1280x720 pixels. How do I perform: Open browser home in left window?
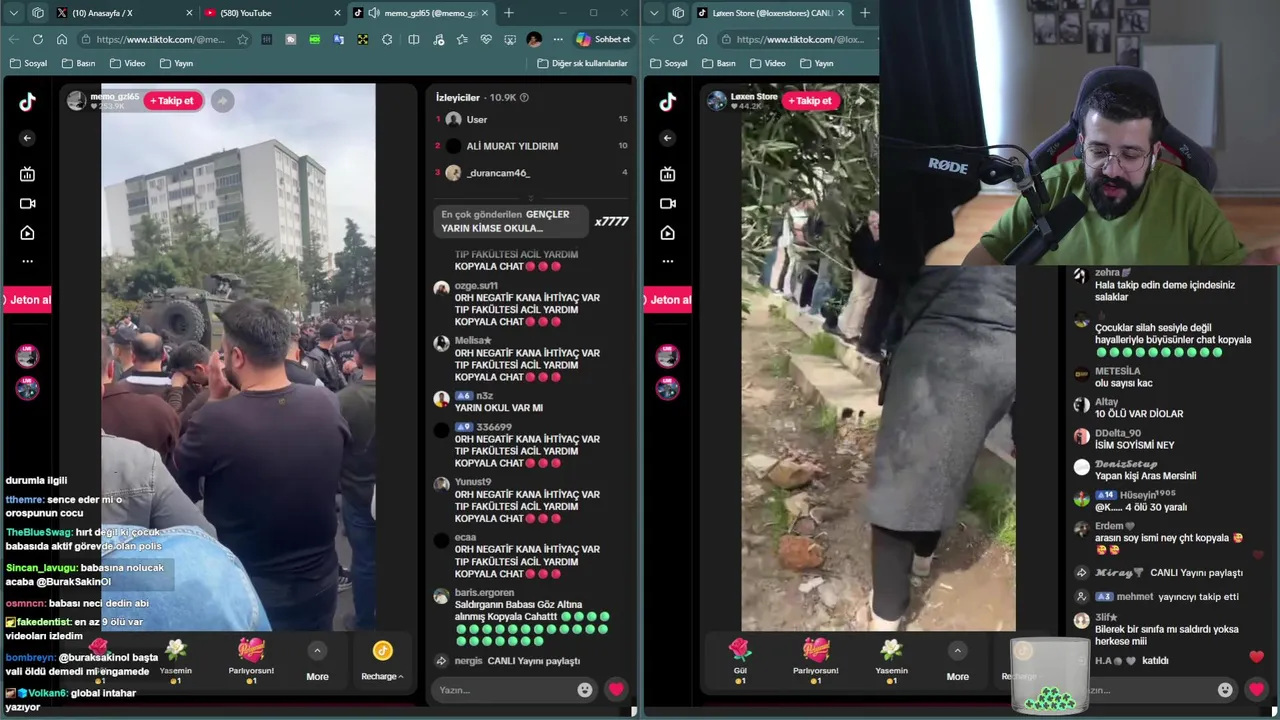(62, 39)
